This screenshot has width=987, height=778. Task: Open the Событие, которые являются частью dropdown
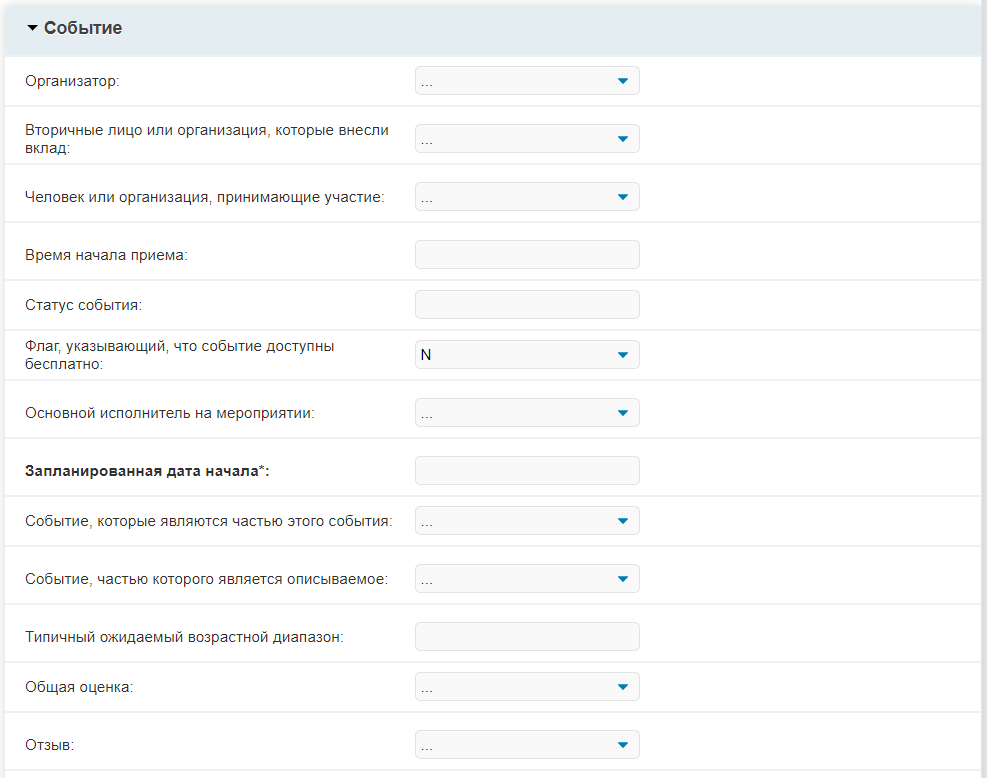[x=527, y=521]
